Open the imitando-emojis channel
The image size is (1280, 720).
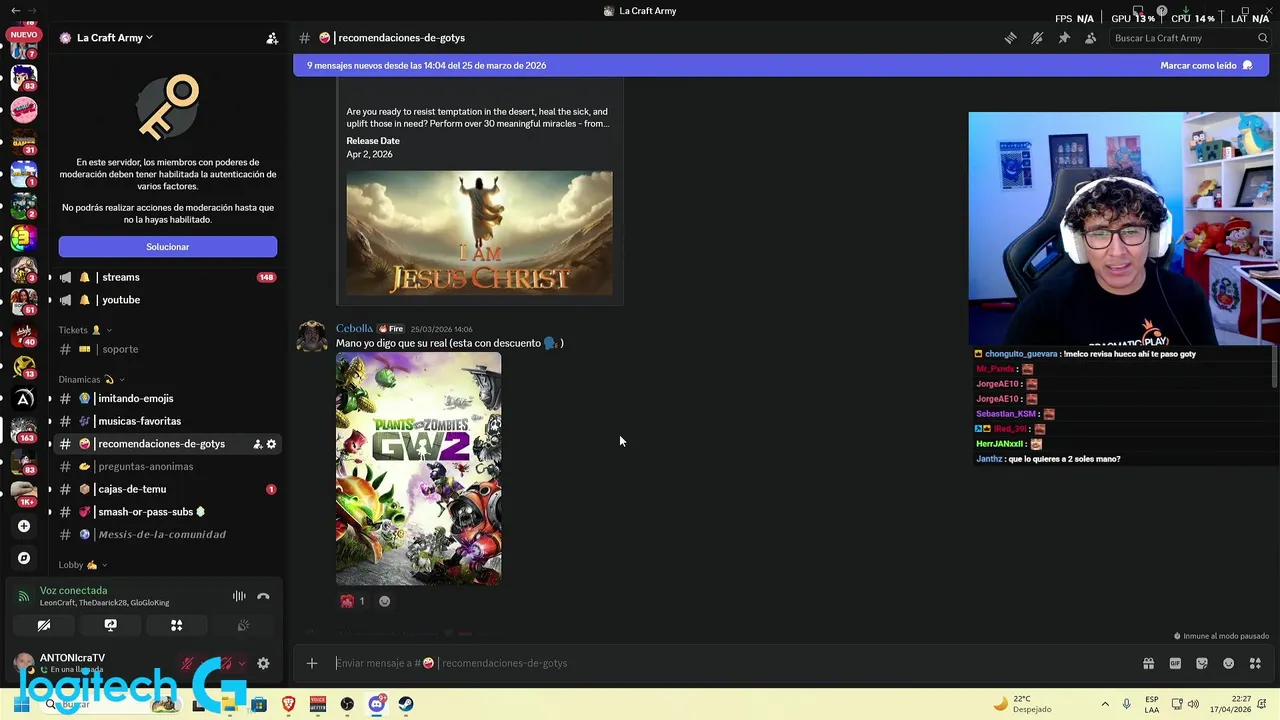point(166,398)
